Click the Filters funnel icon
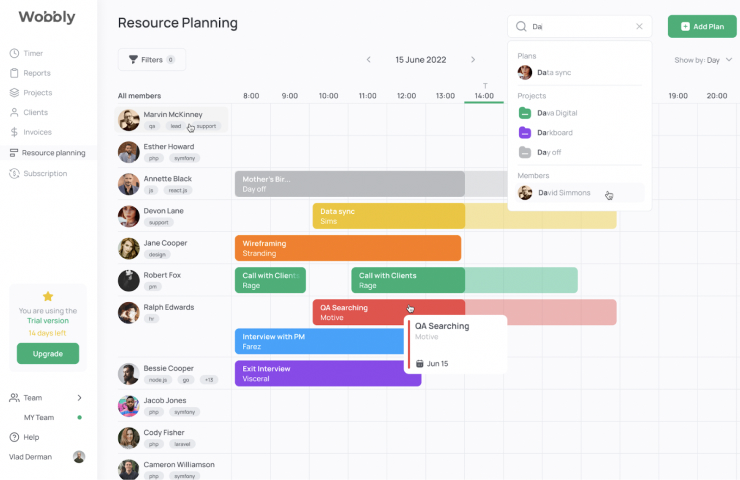740x480 pixels. pos(134,59)
